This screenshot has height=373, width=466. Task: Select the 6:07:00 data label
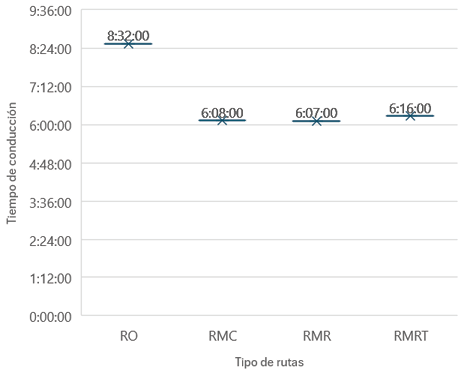pyautogui.click(x=316, y=113)
